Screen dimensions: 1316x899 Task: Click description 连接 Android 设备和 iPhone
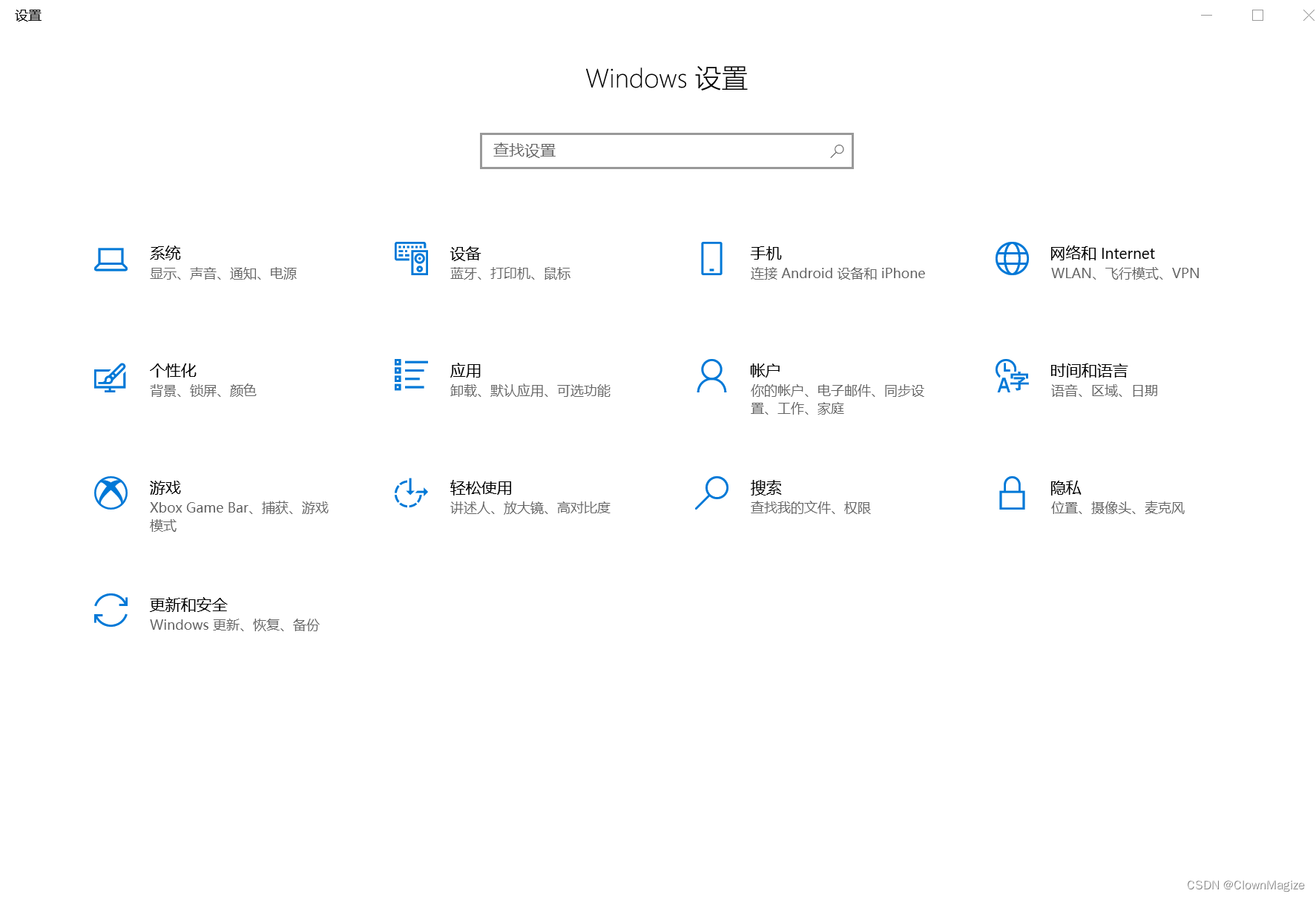click(x=838, y=274)
